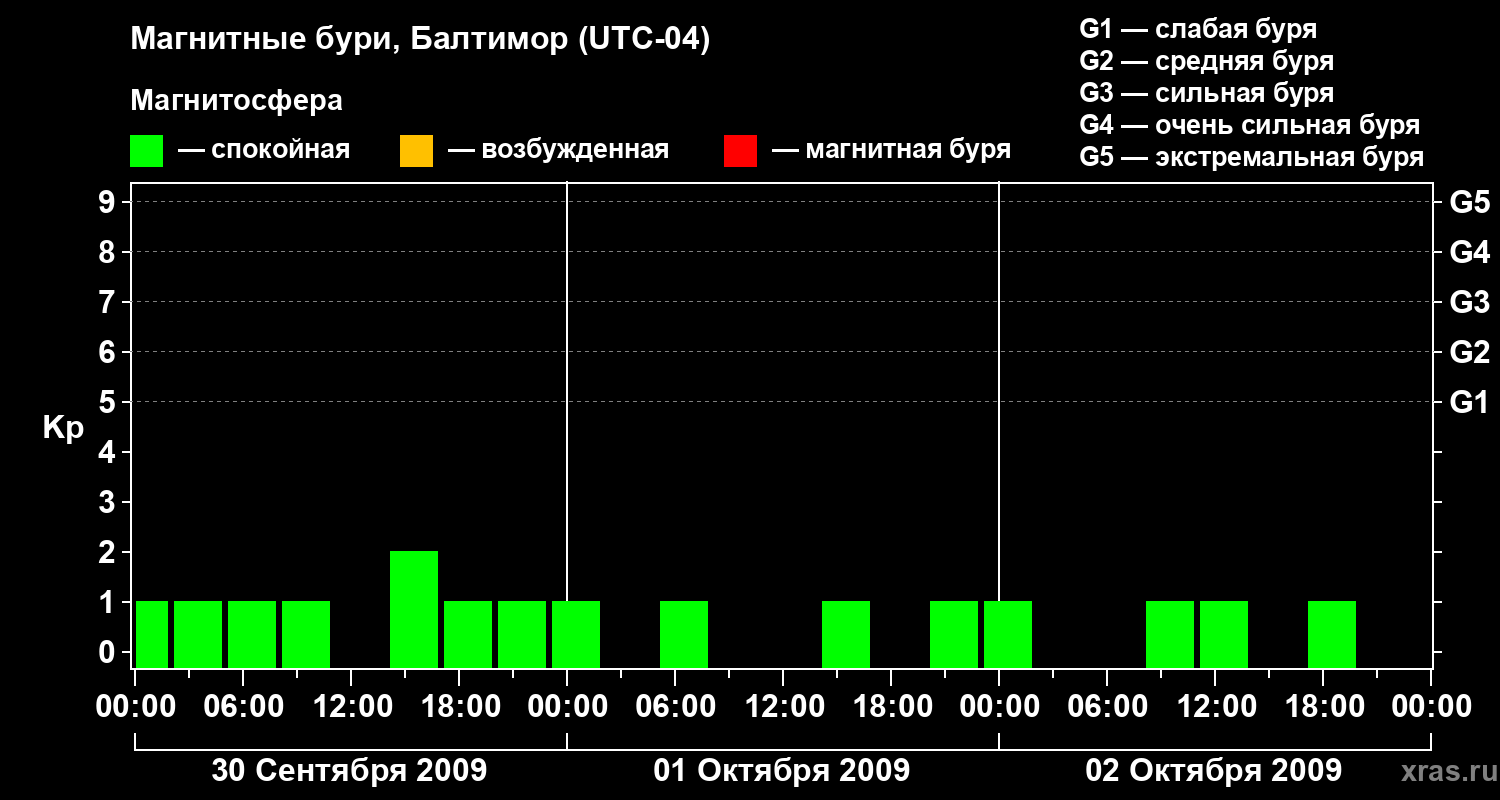Click the 'G5 — экстремальная буря' legend line
Screen dimensions: 1500x800
[1251, 157]
